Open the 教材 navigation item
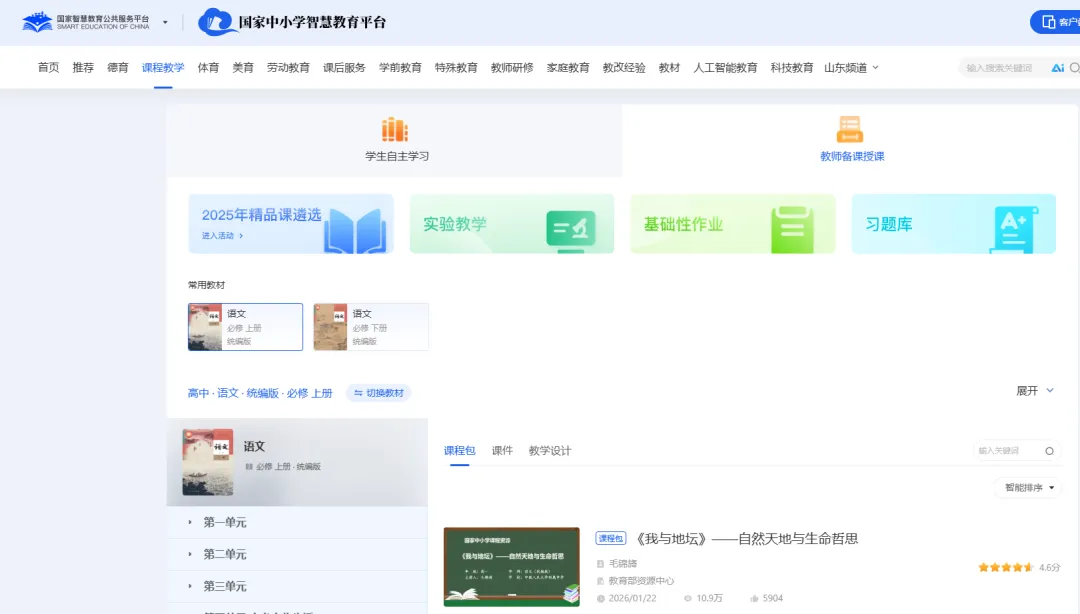 point(669,68)
